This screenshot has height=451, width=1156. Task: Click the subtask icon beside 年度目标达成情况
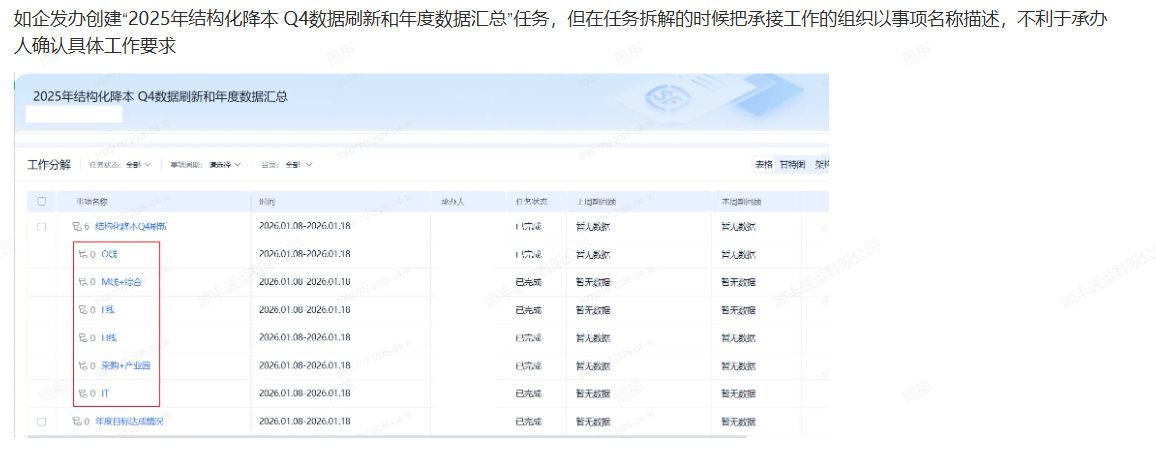(75, 422)
